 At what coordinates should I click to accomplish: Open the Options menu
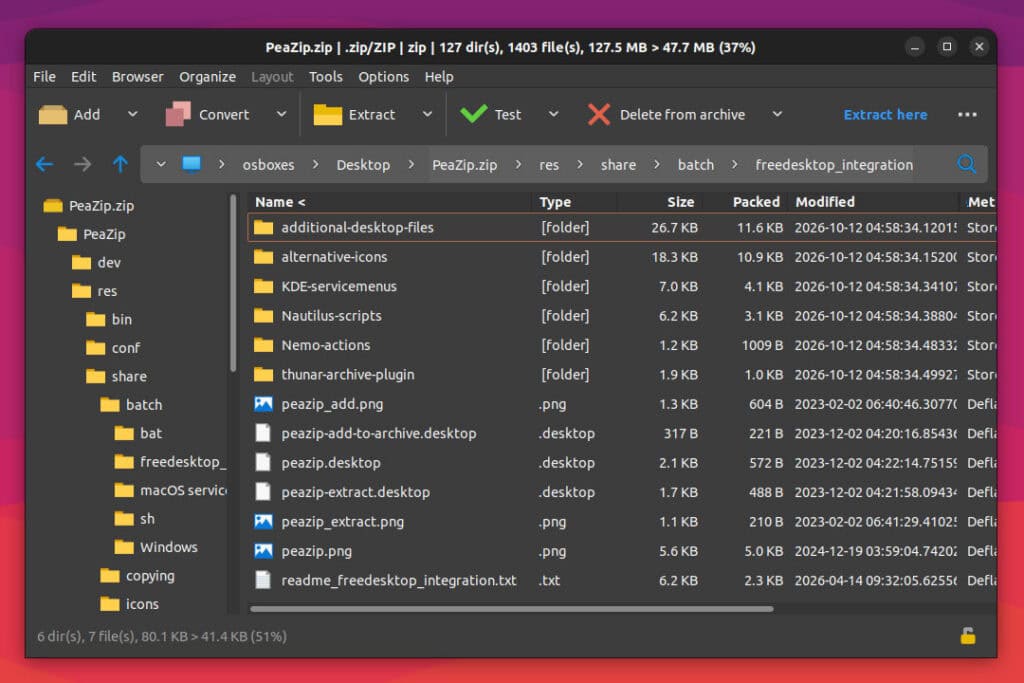click(x=383, y=76)
